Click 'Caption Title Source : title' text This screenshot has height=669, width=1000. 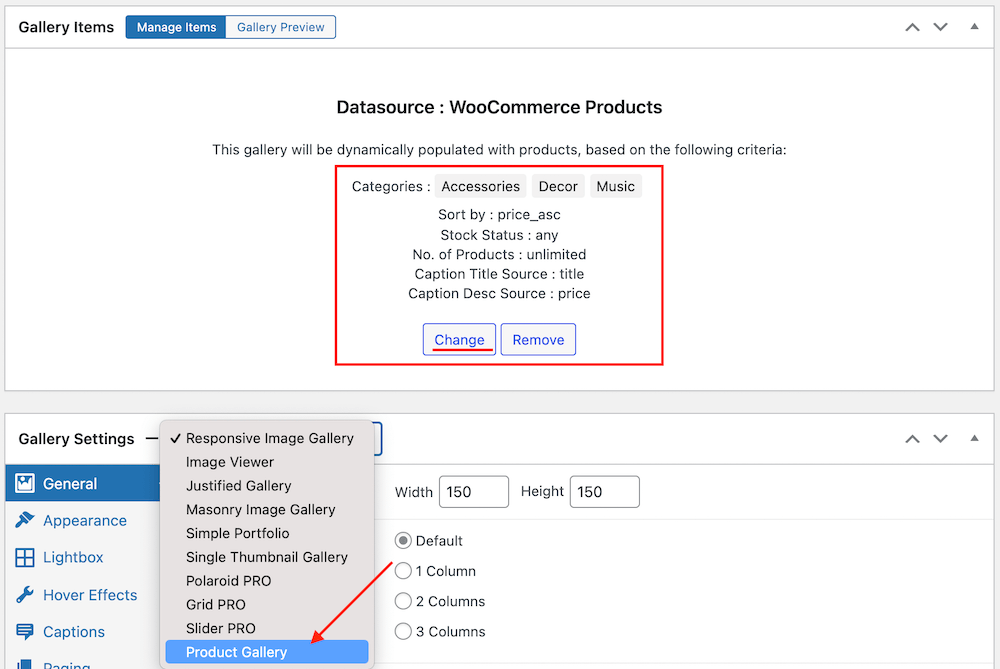pos(499,274)
